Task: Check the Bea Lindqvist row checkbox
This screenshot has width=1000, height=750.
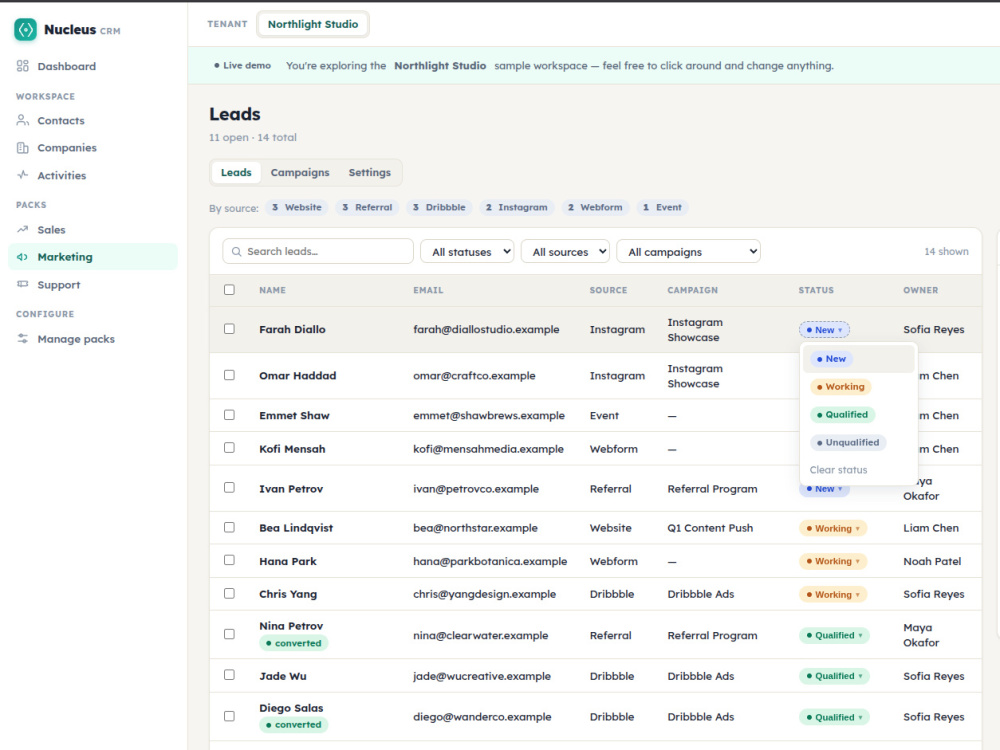Action: (230, 527)
